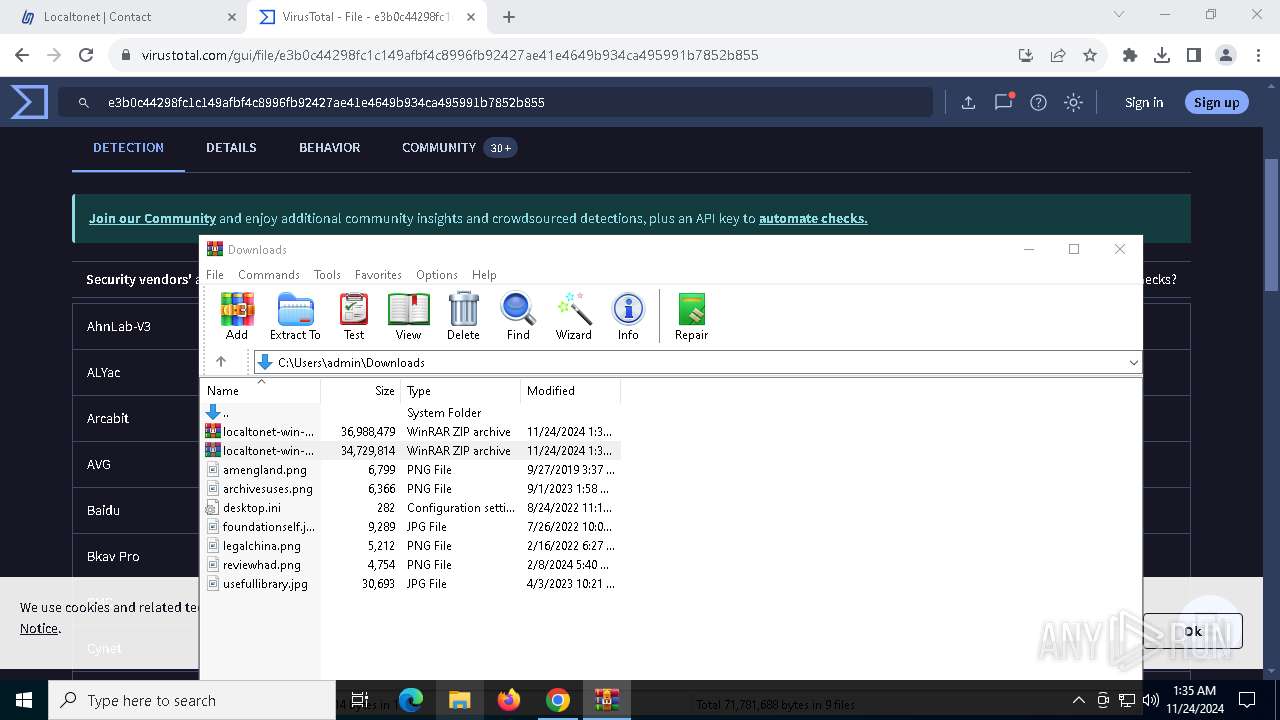Switch to the BEHAVIOR tab
Image resolution: width=1280 pixels, height=720 pixels.
pos(329,147)
